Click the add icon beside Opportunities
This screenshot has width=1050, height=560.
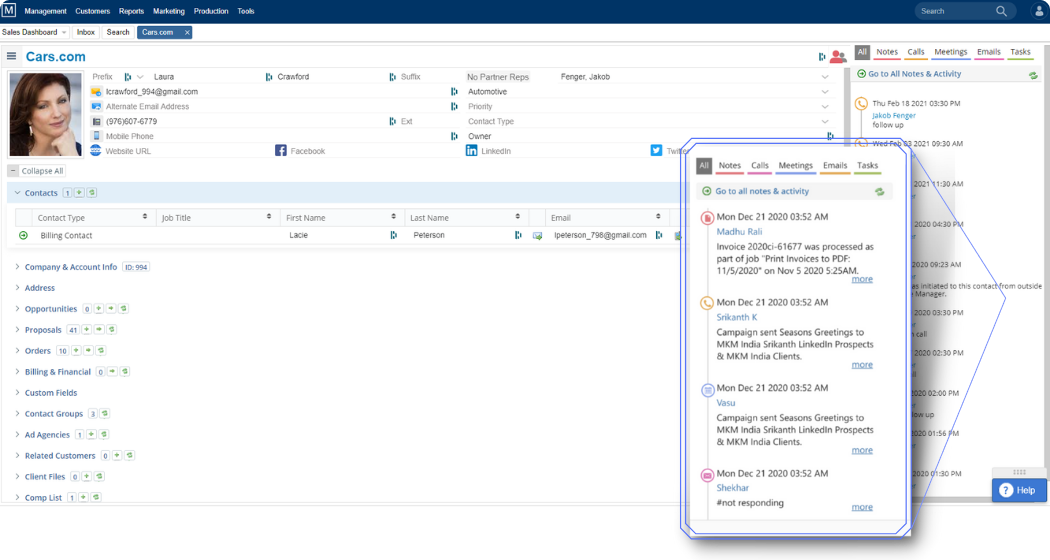click(x=98, y=309)
